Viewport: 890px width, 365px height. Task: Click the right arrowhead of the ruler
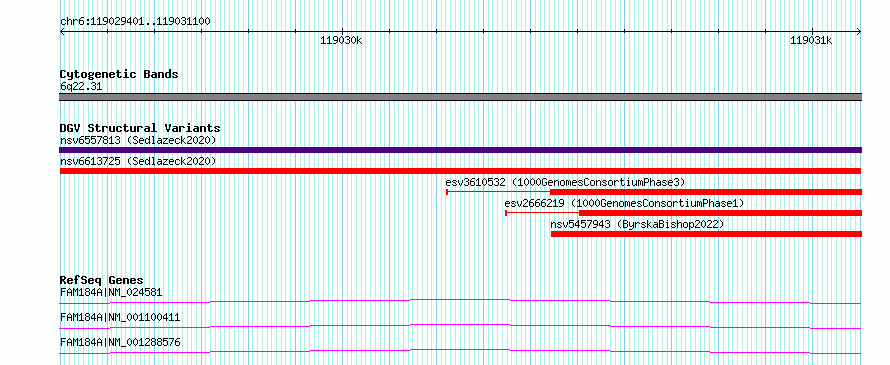(859, 32)
